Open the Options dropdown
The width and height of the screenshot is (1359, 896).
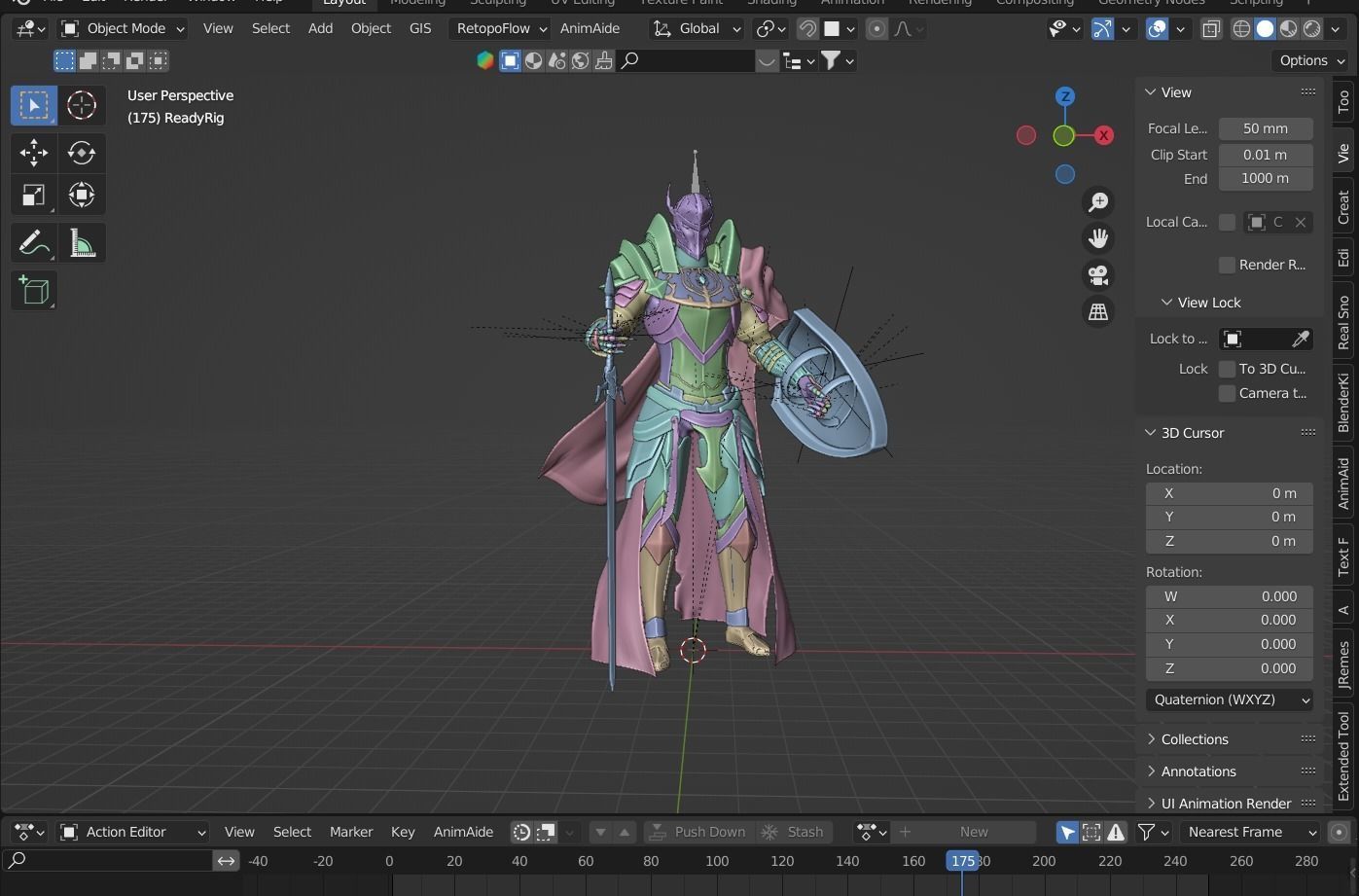(1312, 60)
